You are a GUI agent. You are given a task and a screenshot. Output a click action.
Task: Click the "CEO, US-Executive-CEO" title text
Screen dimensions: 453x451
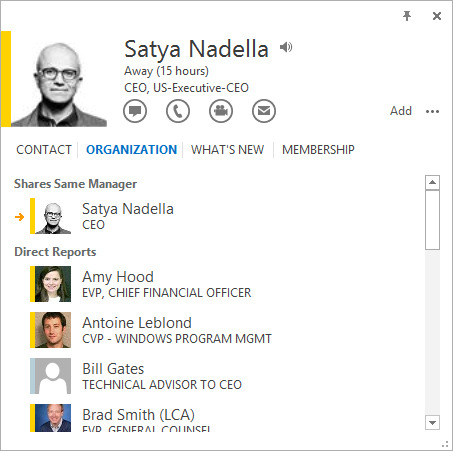(x=186, y=88)
